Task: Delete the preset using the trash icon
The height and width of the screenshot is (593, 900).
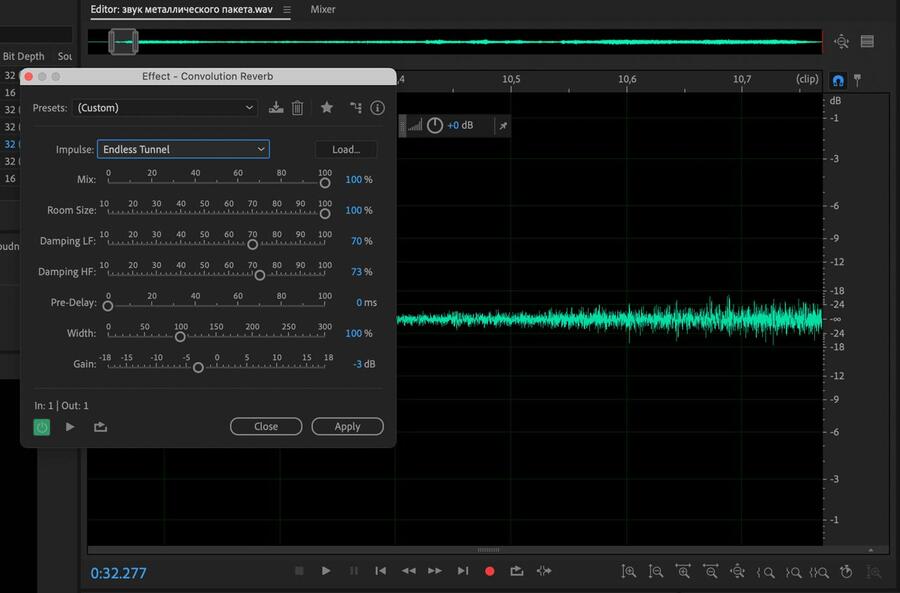Action: click(x=297, y=108)
